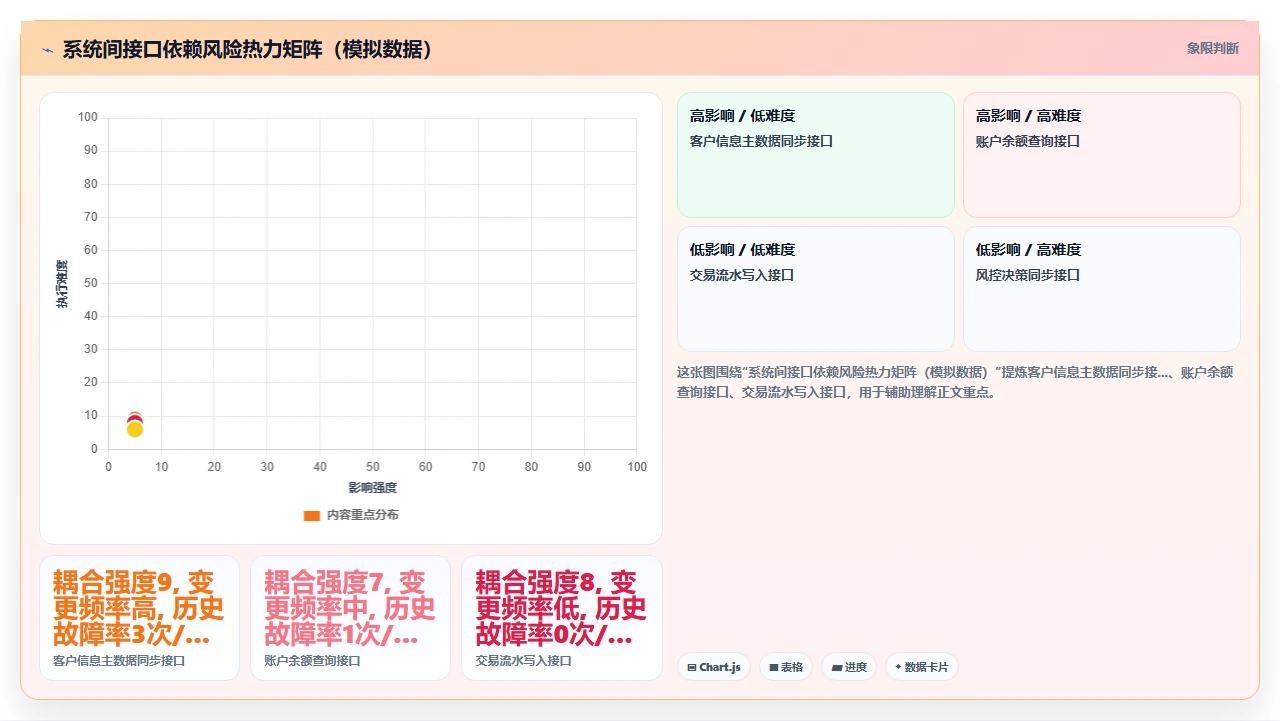1280x721 pixels.
Task: Click 风控决策同步接口 in the quadrant card
Action: 1028,275
